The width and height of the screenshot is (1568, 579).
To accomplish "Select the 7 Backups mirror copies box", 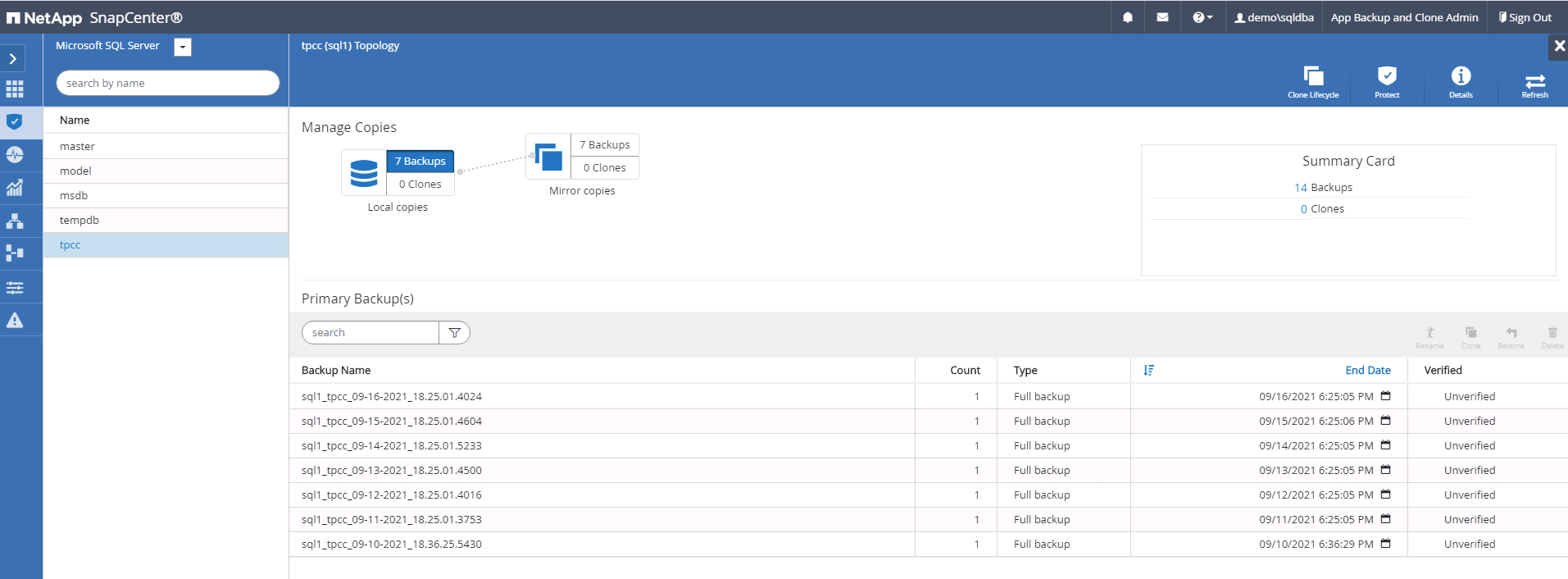I will (604, 145).
